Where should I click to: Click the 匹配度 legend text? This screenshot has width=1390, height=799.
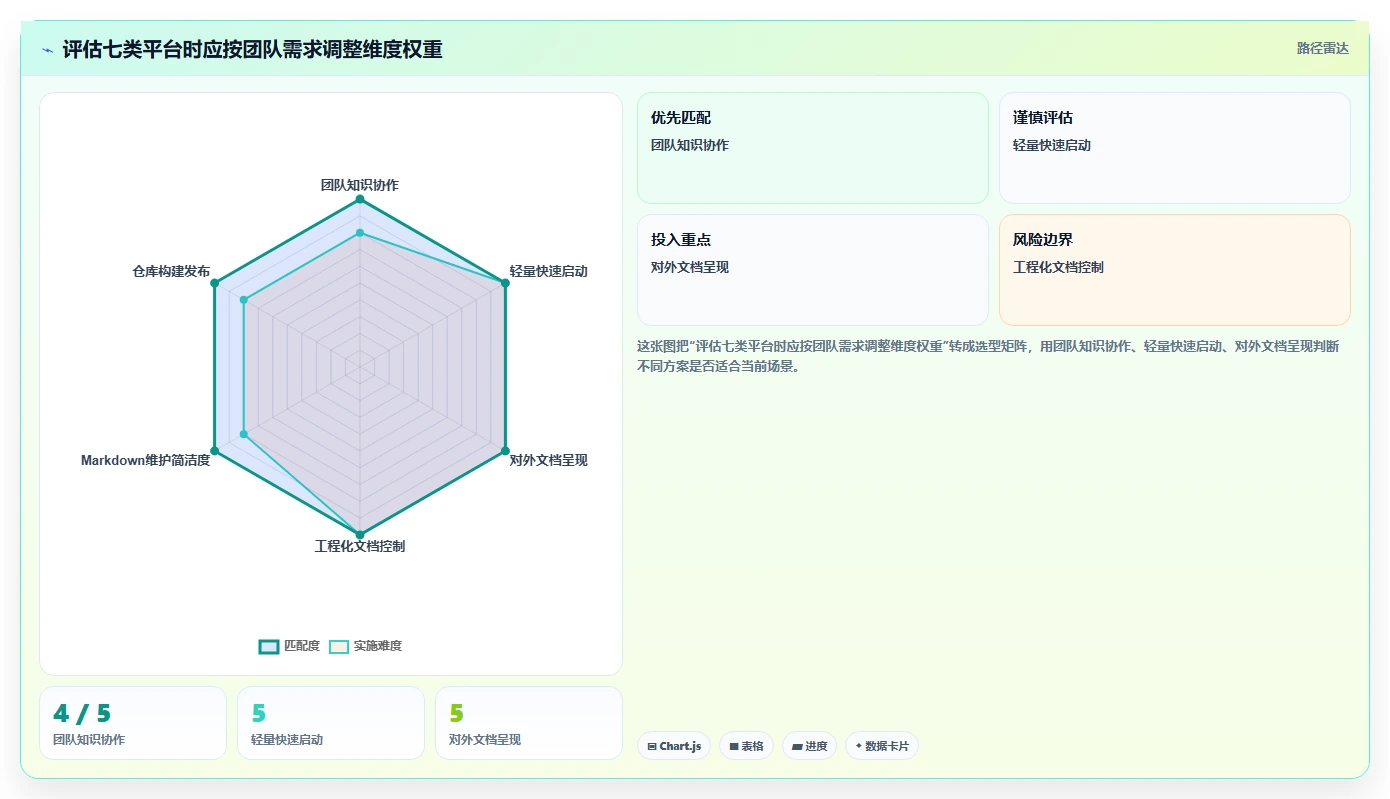302,646
